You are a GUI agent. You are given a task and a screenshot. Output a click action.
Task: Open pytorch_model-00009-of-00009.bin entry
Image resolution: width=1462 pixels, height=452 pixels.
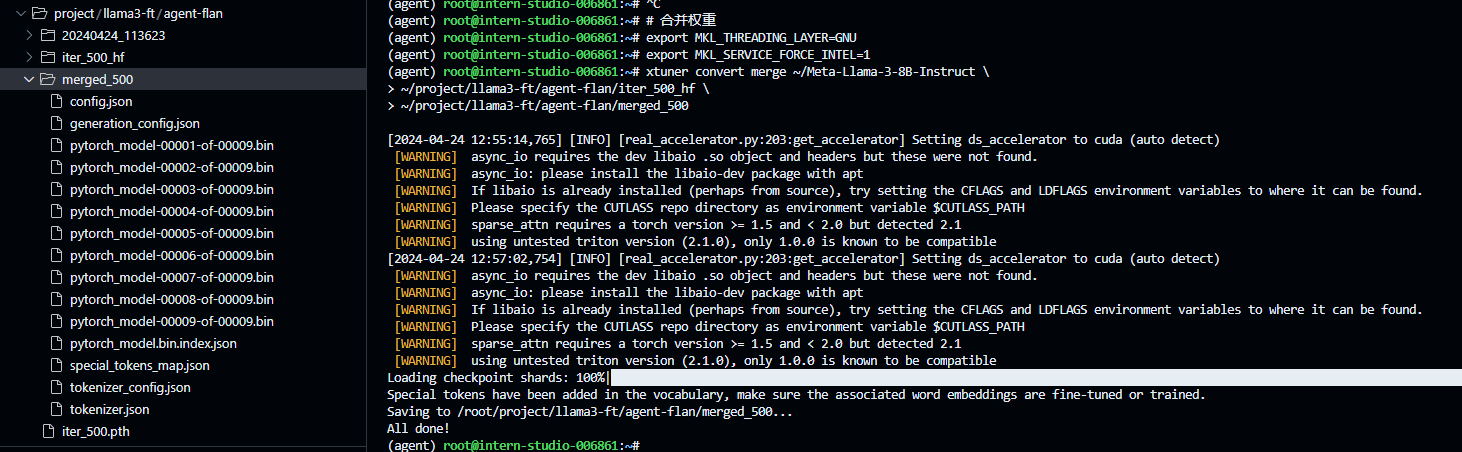pos(171,322)
